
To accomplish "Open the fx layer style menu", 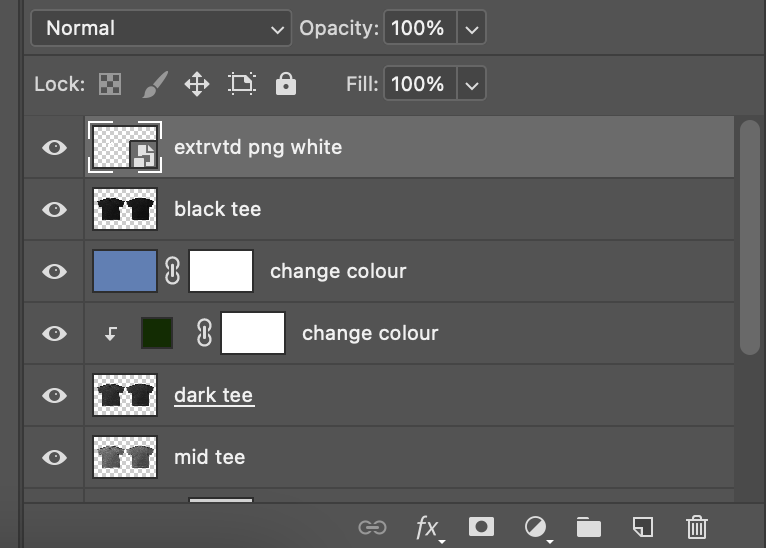I will (428, 526).
